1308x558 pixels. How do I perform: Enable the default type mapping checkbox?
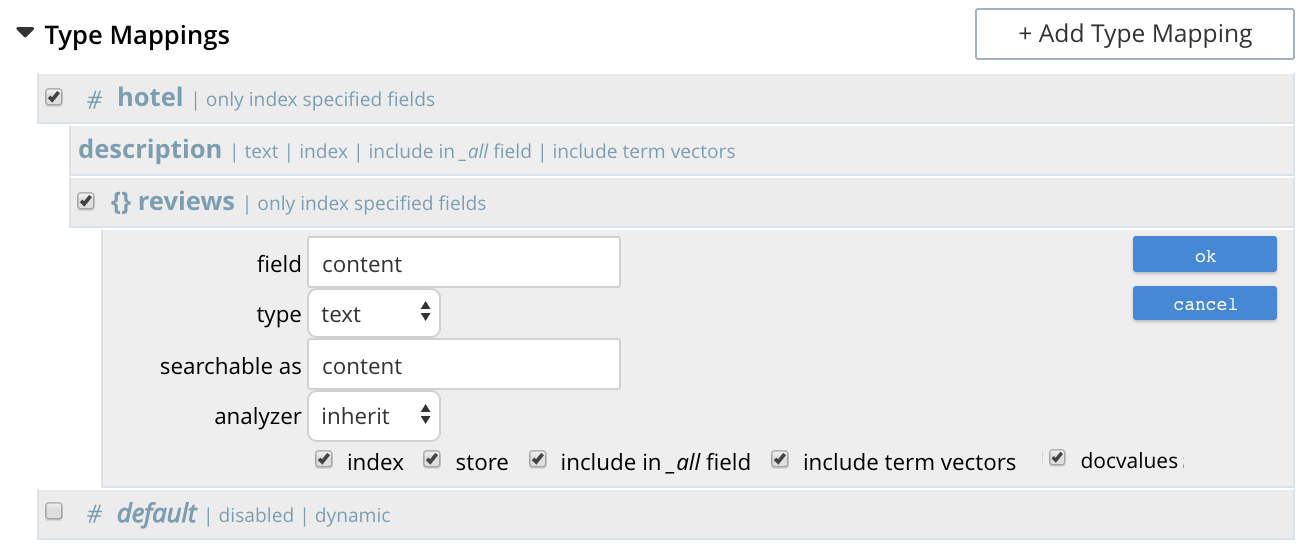coord(54,511)
